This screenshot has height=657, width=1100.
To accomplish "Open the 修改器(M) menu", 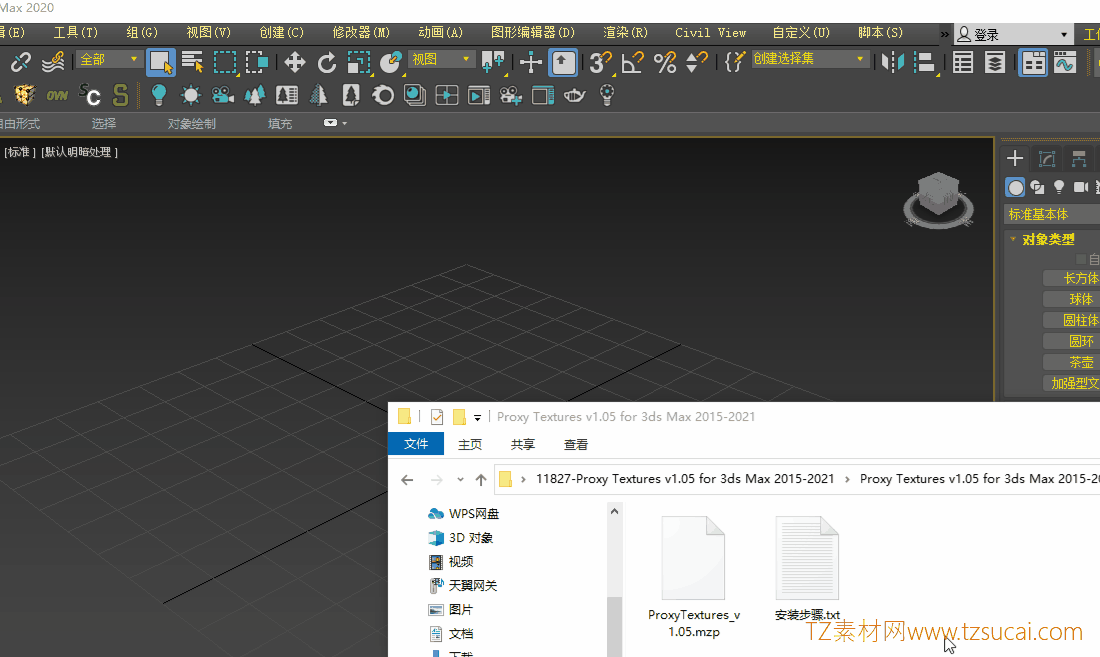I will pyautogui.click(x=361, y=32).
